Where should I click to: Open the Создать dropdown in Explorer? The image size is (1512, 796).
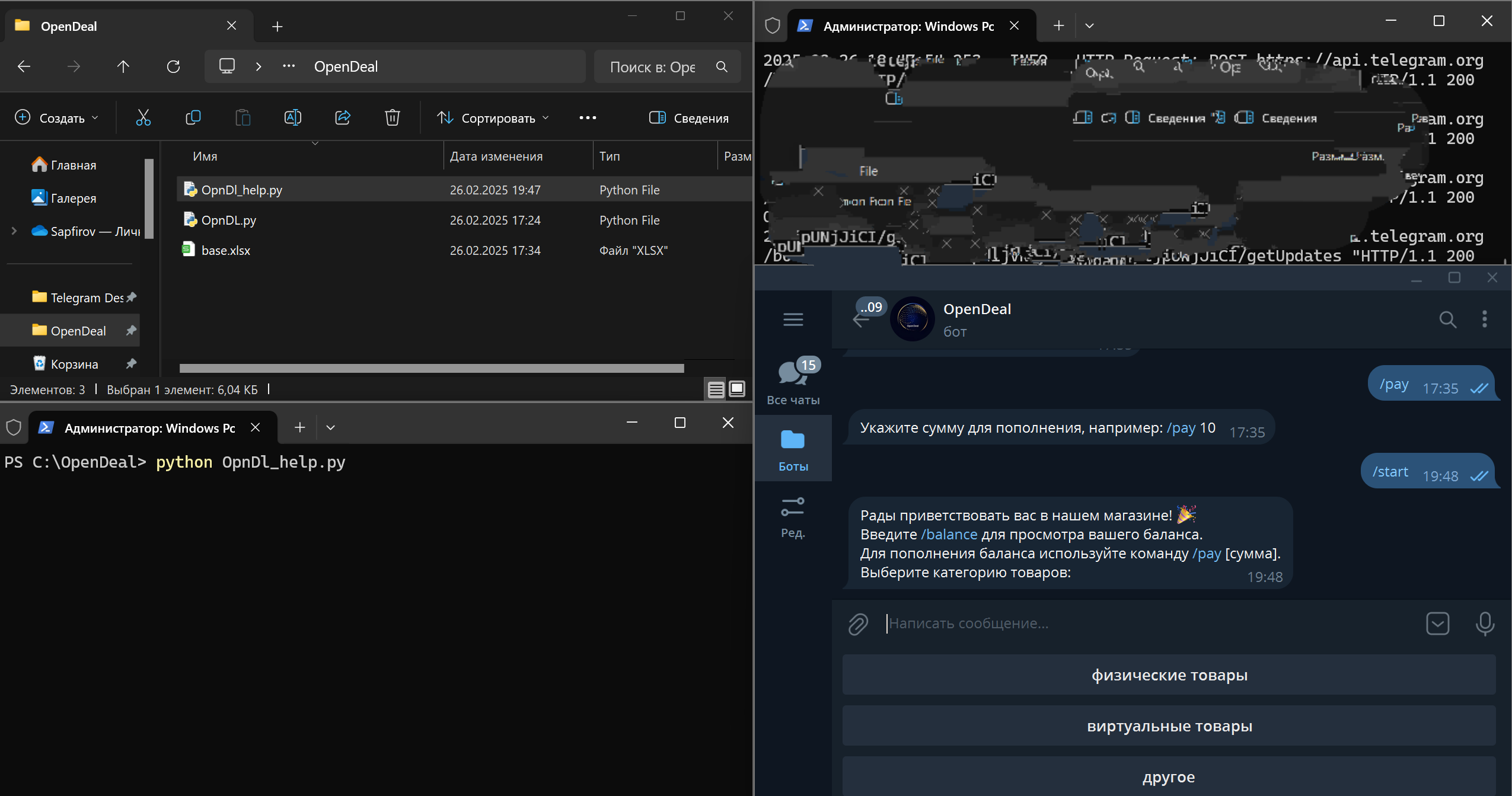[x=56, y=117]
